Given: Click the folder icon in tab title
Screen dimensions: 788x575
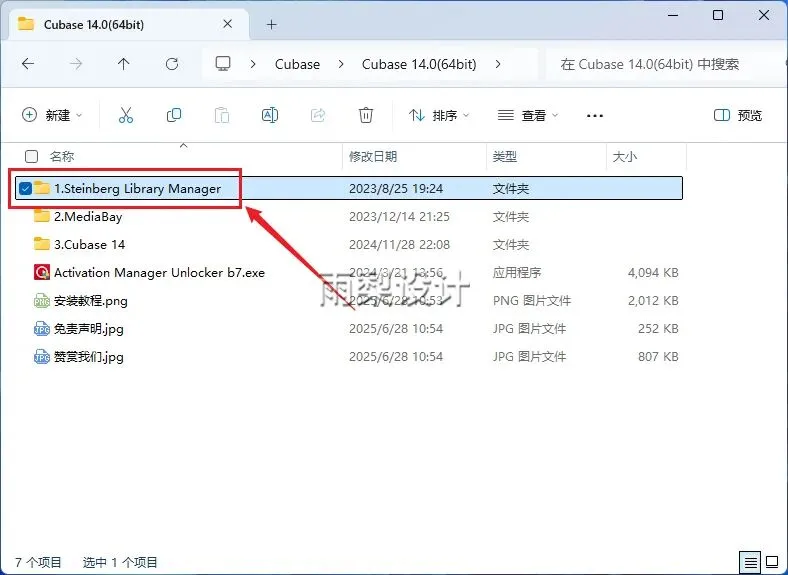Looking at the screenshot, I should pyautogui.click(x=26, y=24).
